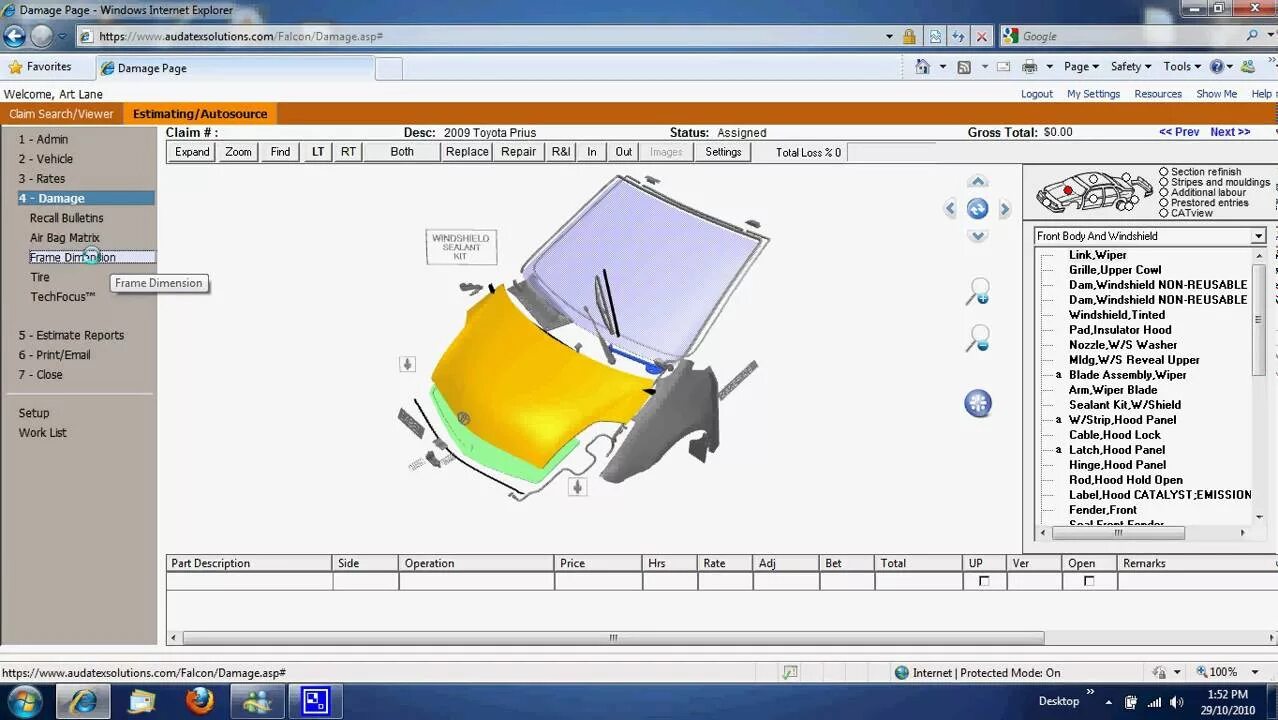Select the Section refinish radio button

1164,172
